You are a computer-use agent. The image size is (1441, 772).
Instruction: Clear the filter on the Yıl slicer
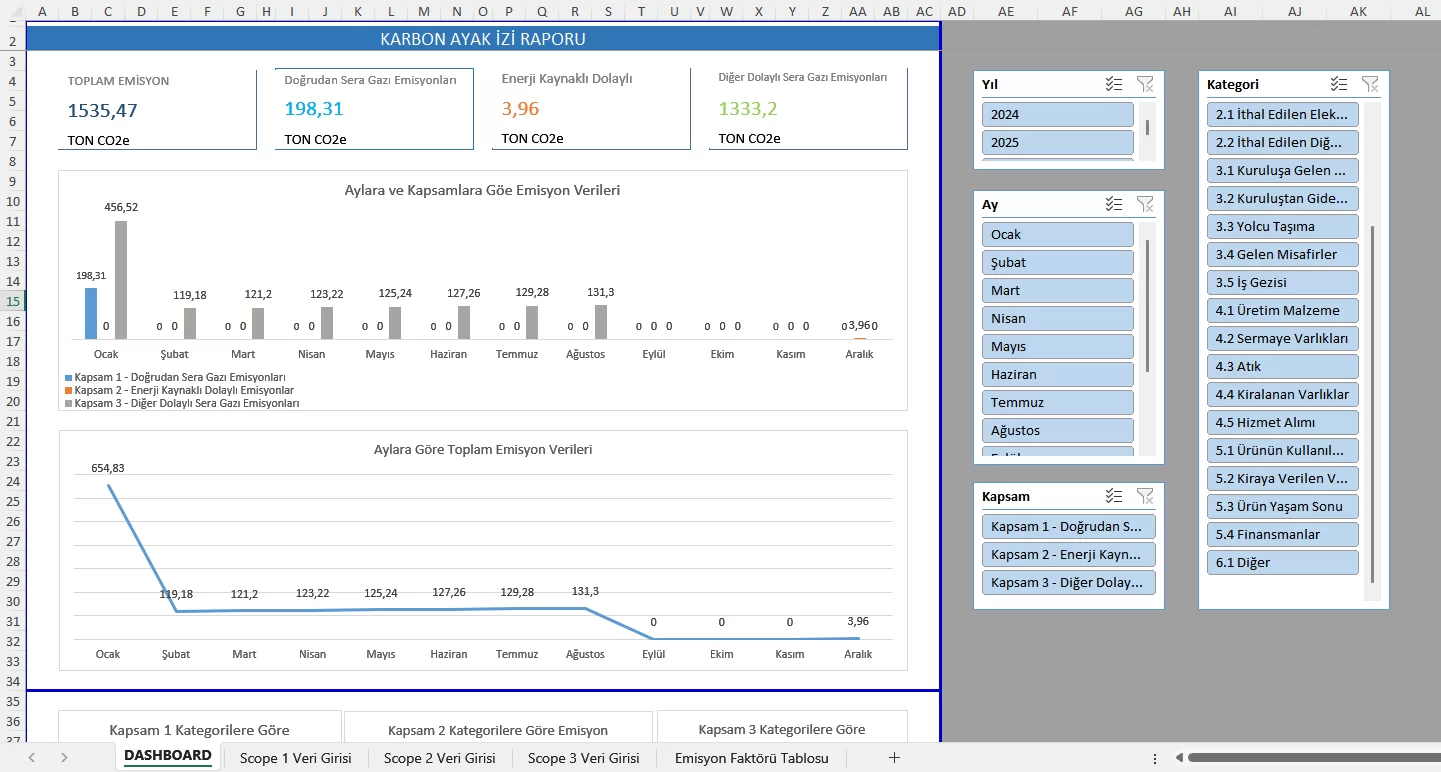pos(1145,85)
